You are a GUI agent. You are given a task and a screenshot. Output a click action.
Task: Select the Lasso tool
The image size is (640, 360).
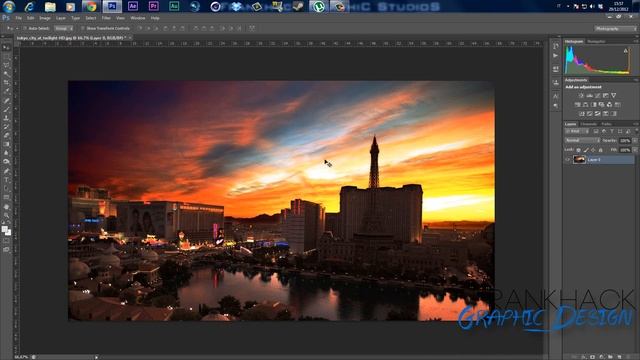point(6,65)
